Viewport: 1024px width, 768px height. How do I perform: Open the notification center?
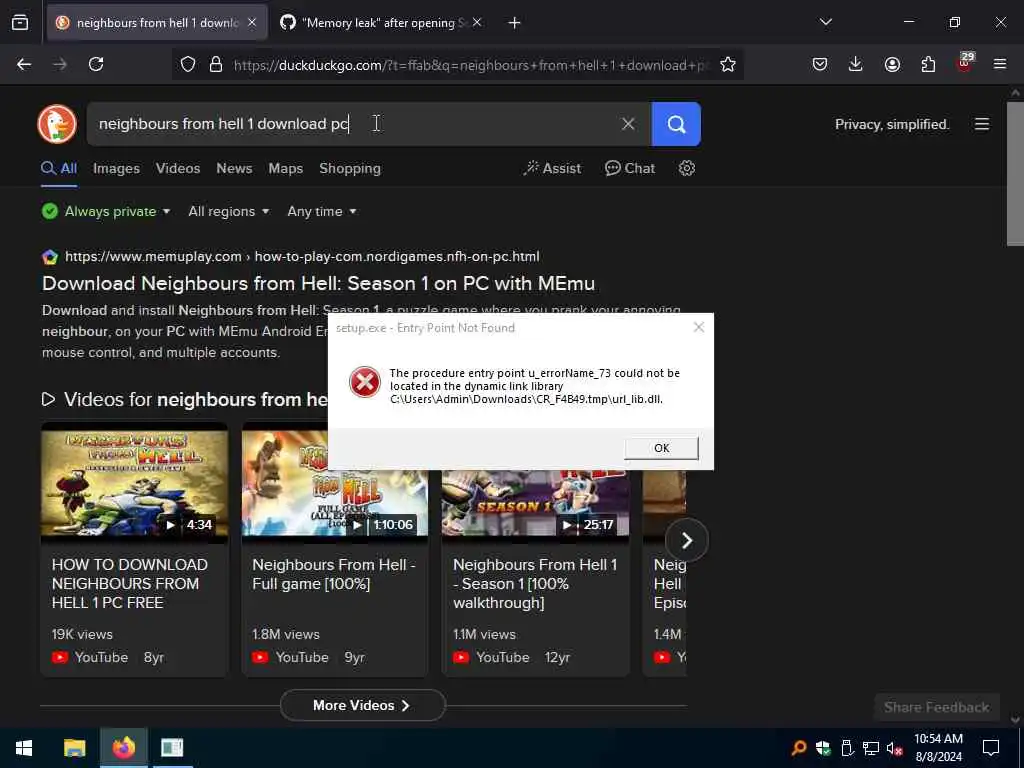pos(991,748)
